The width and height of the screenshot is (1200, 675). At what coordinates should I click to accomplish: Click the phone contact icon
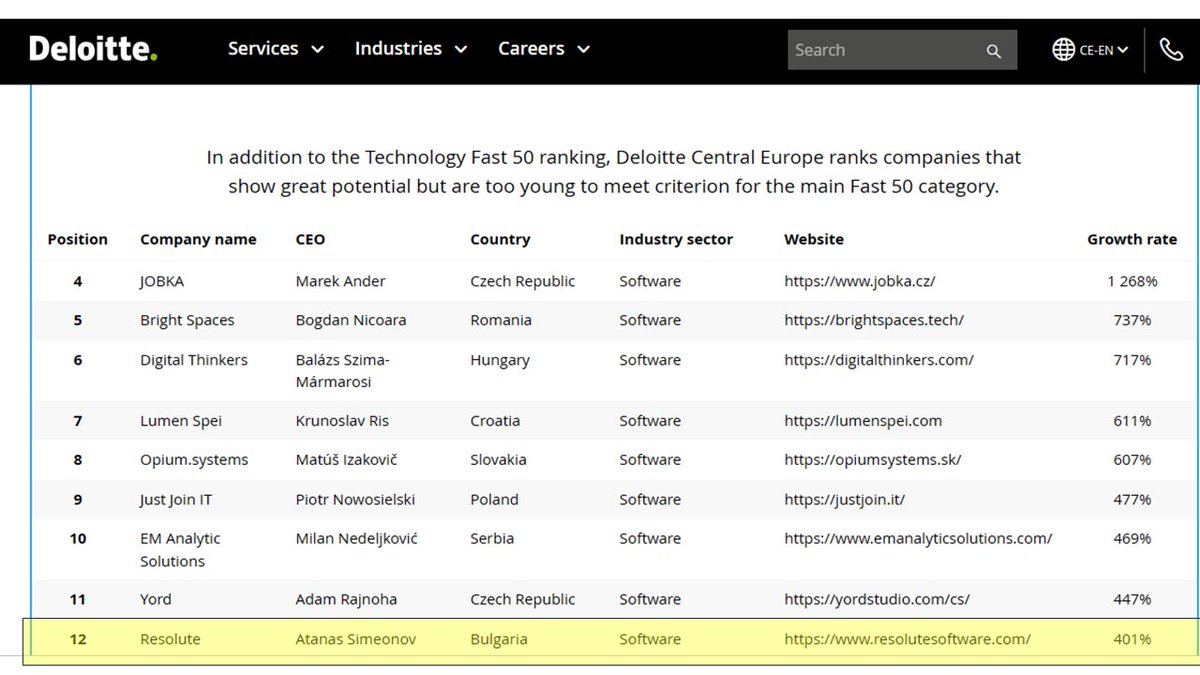tap(1171, 49)
